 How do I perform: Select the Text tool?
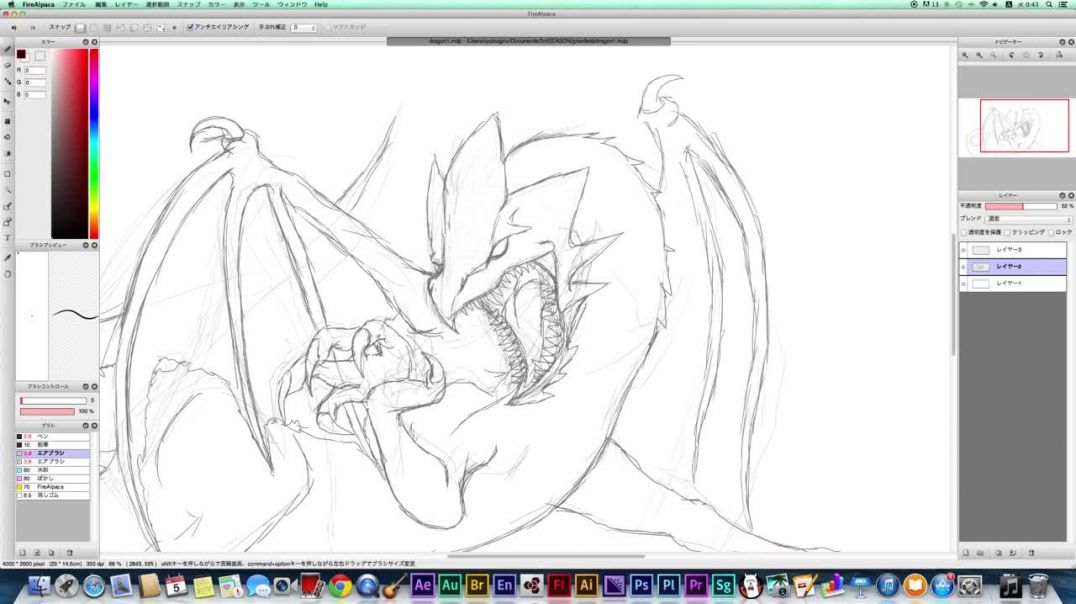coord(8,238)
